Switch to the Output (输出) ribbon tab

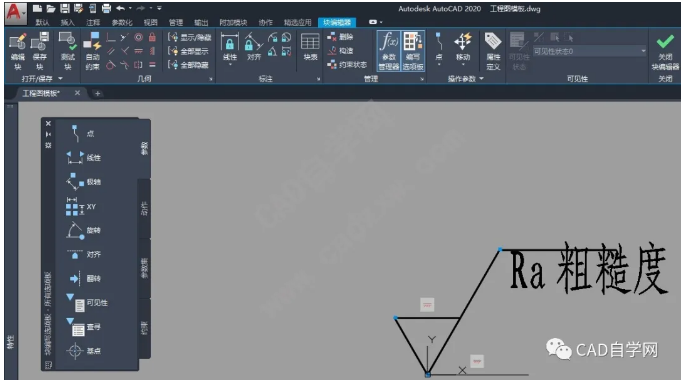(x=201, y=22)
